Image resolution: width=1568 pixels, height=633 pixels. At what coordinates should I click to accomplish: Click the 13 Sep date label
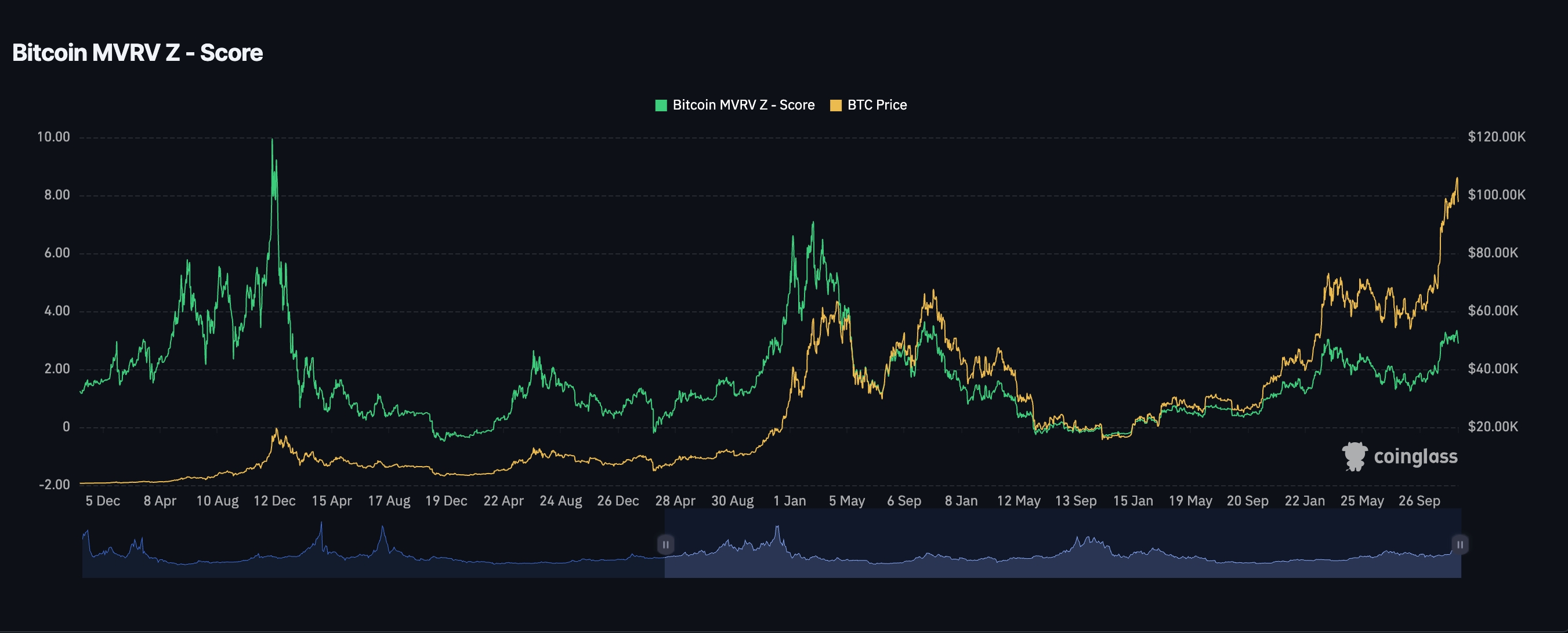click(1075, 501)
